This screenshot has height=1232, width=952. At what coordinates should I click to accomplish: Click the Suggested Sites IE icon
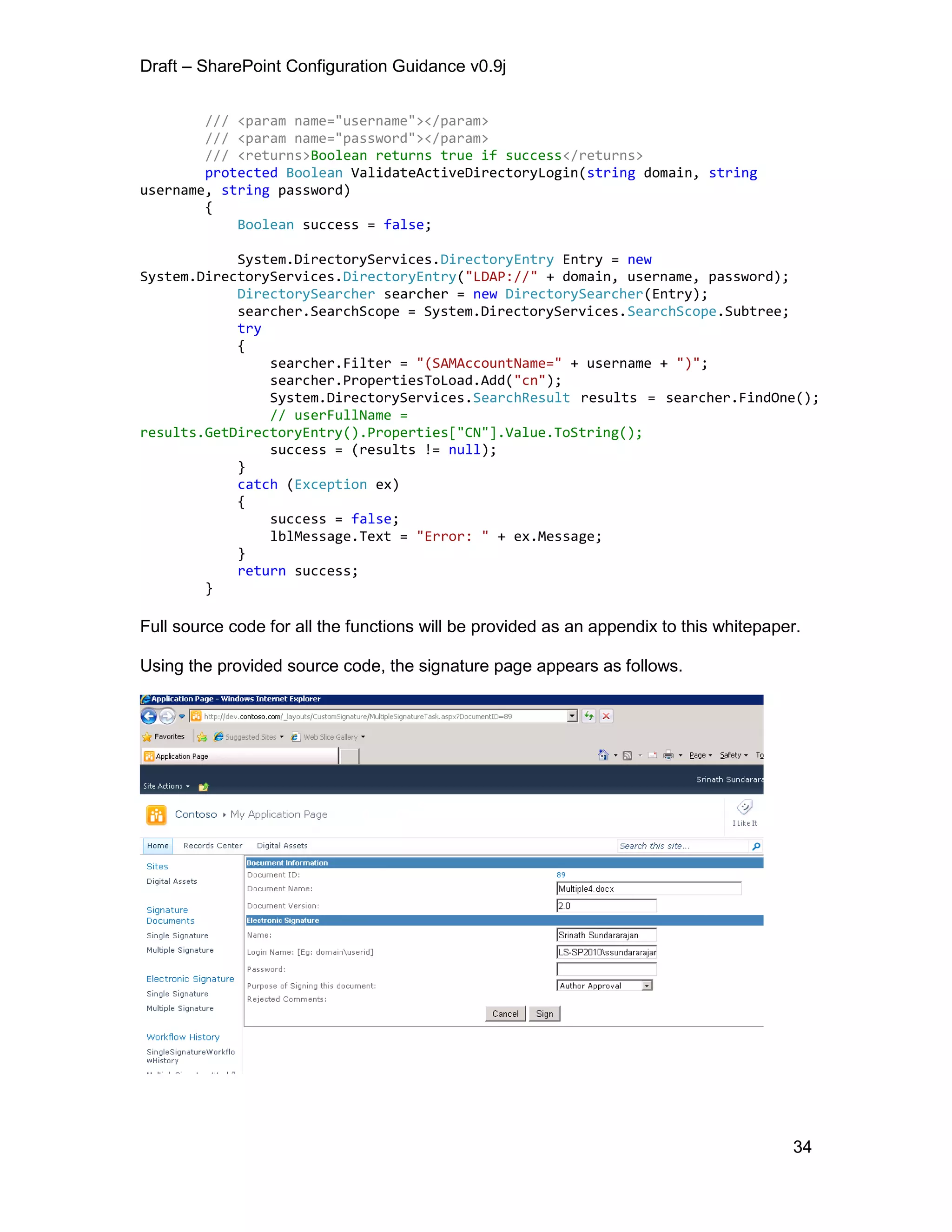pos(218,737)
